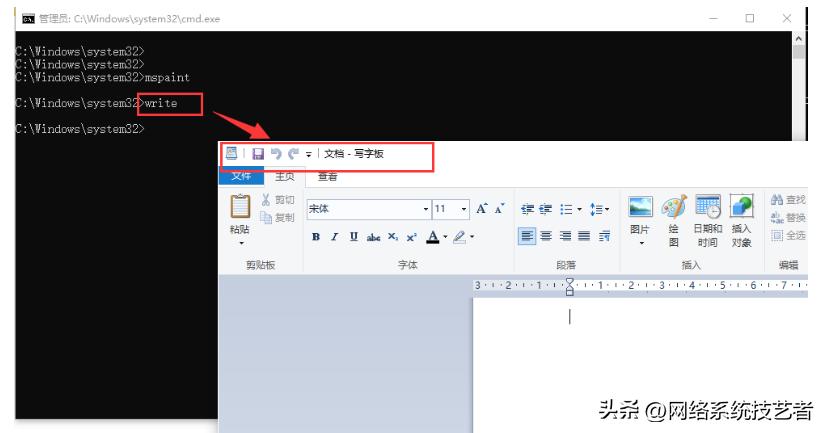Expand the 粘贴 dropdown arrow
The height and width of the screenshot is (433, 826).
coord(241,243)
